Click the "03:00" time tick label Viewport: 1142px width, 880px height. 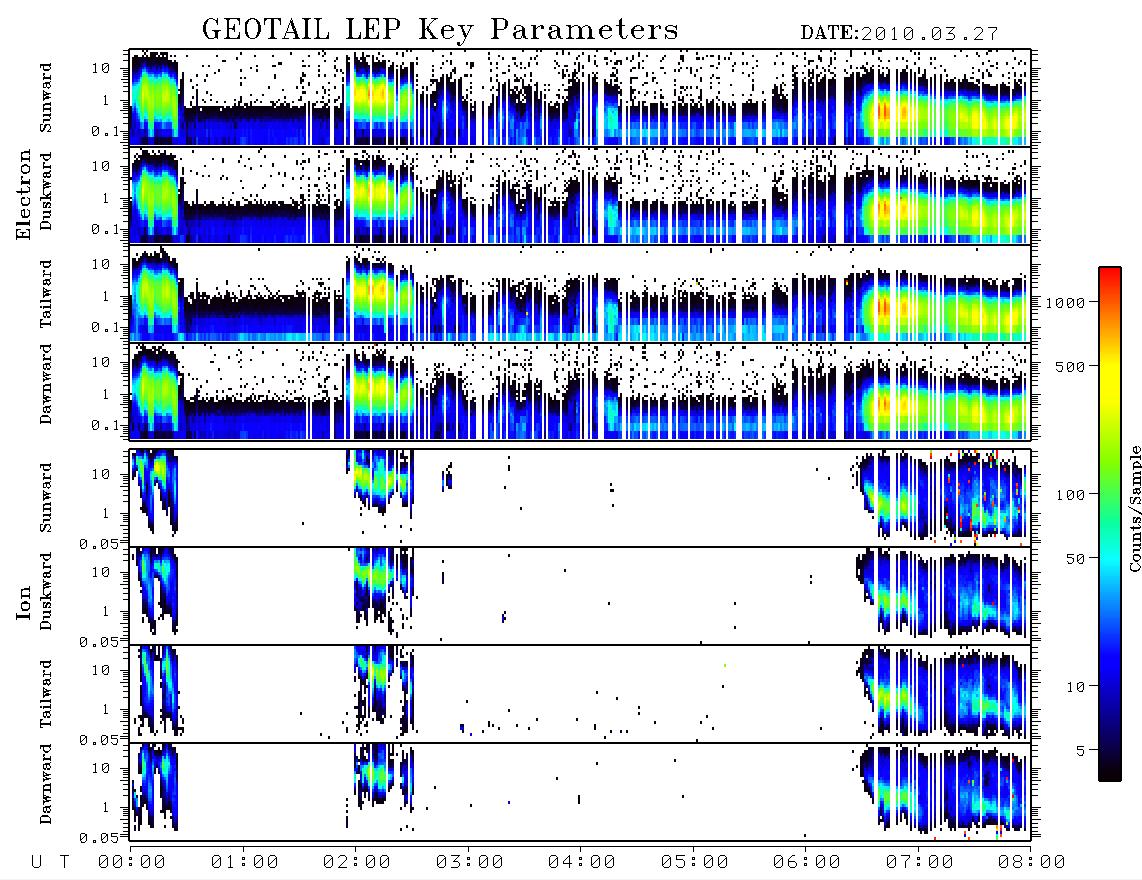pos(470,862)
